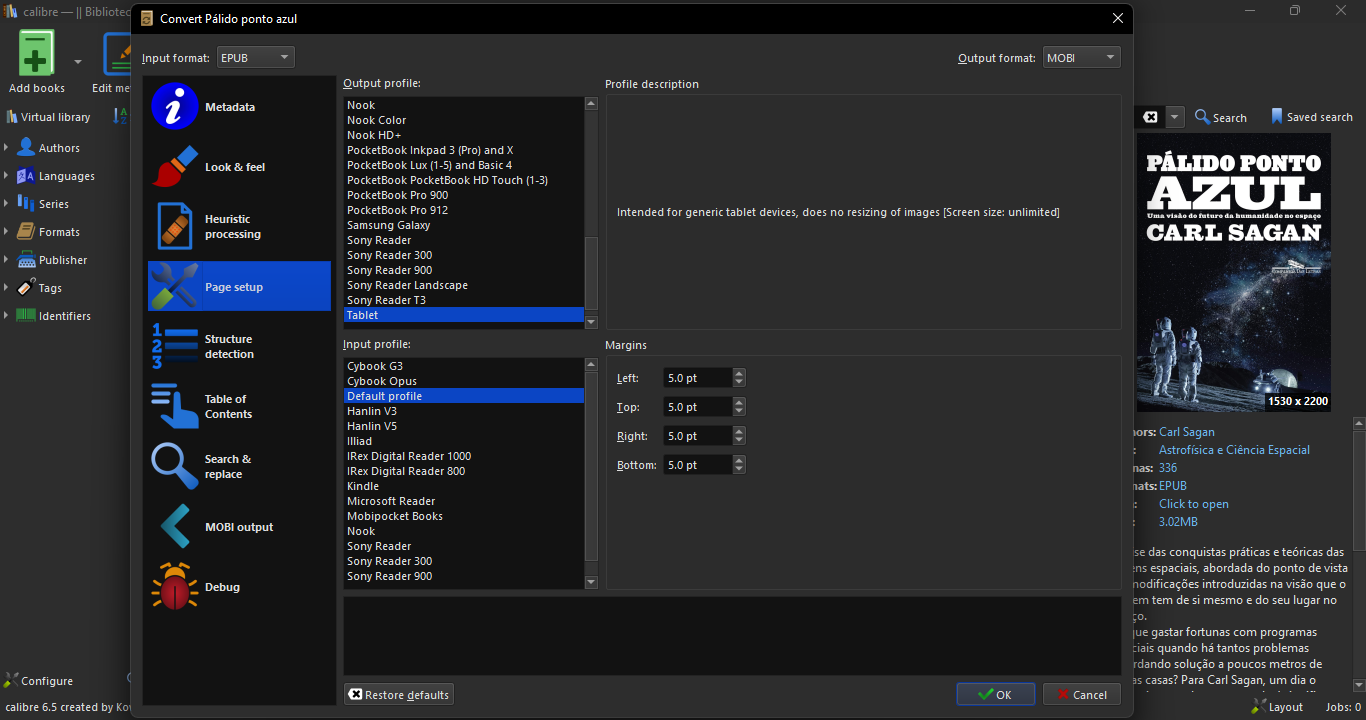Open the Input format dropdown
This screenshot has height=720, width=1366.
coord(256,58)
